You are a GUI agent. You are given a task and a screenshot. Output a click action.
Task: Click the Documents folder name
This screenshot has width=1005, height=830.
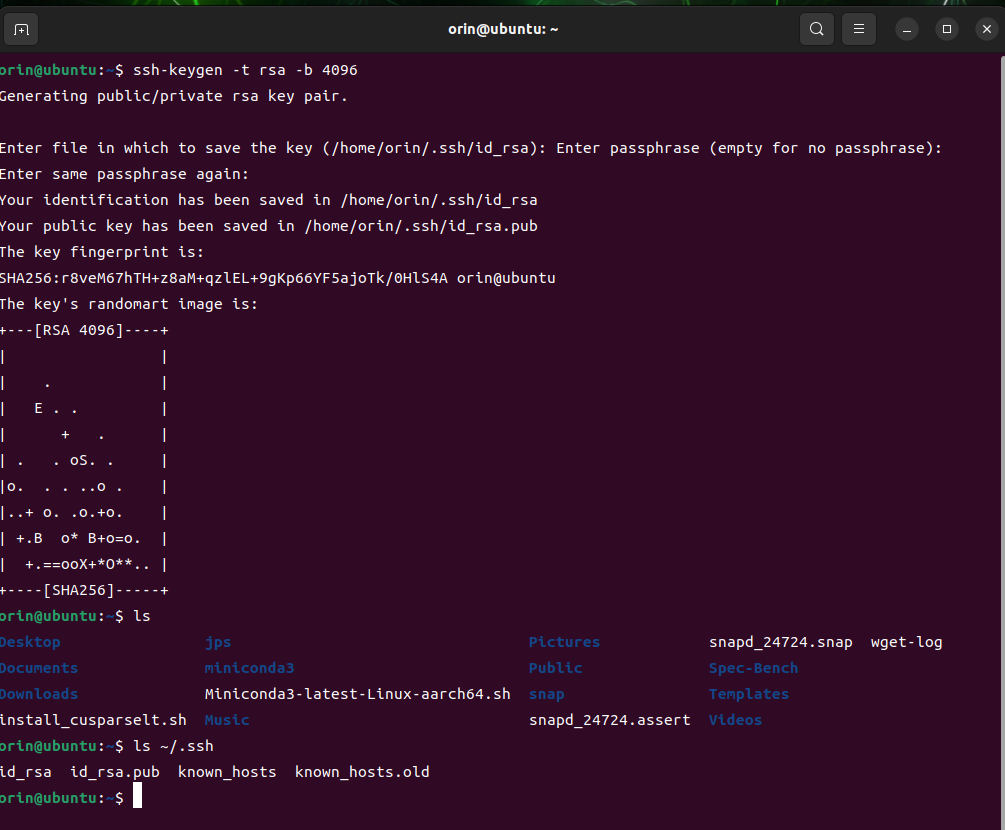click(39, 668)
